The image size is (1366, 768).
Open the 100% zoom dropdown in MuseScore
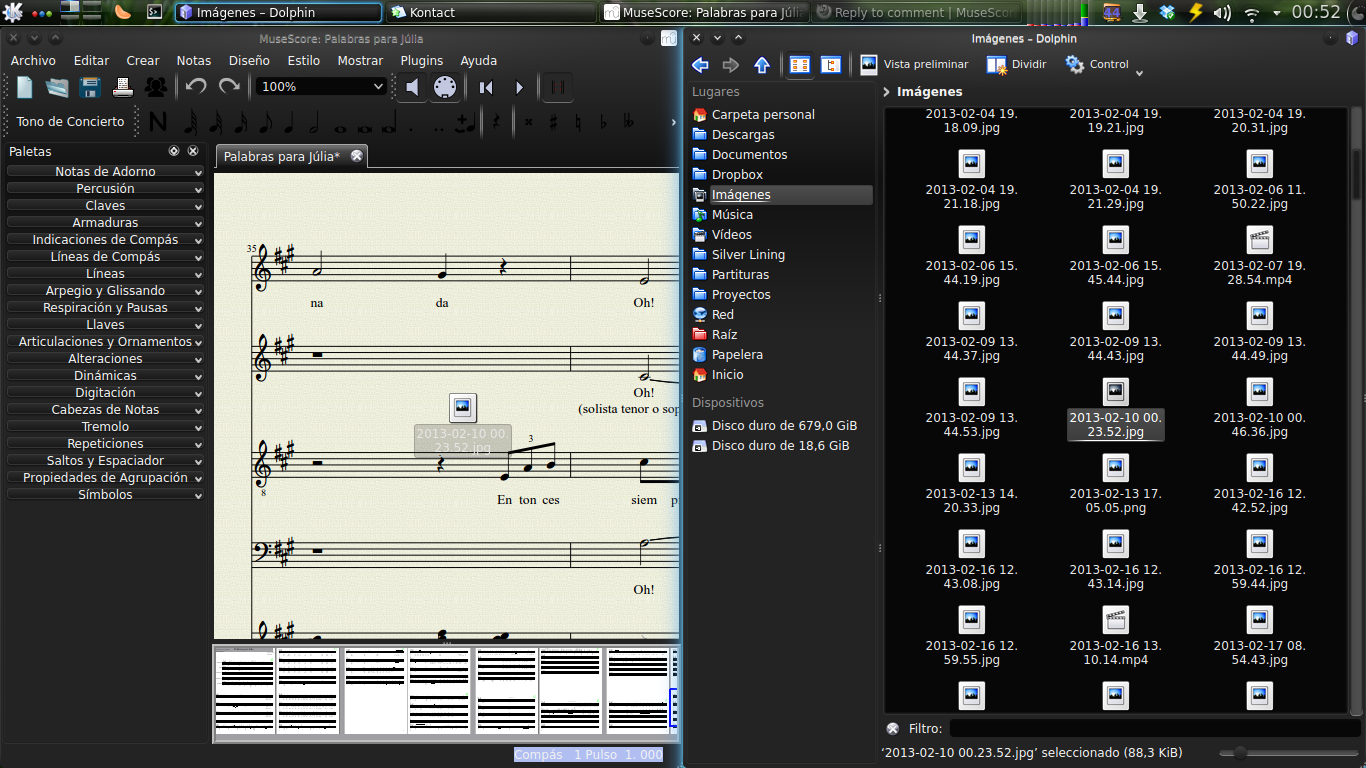[321, 87]
